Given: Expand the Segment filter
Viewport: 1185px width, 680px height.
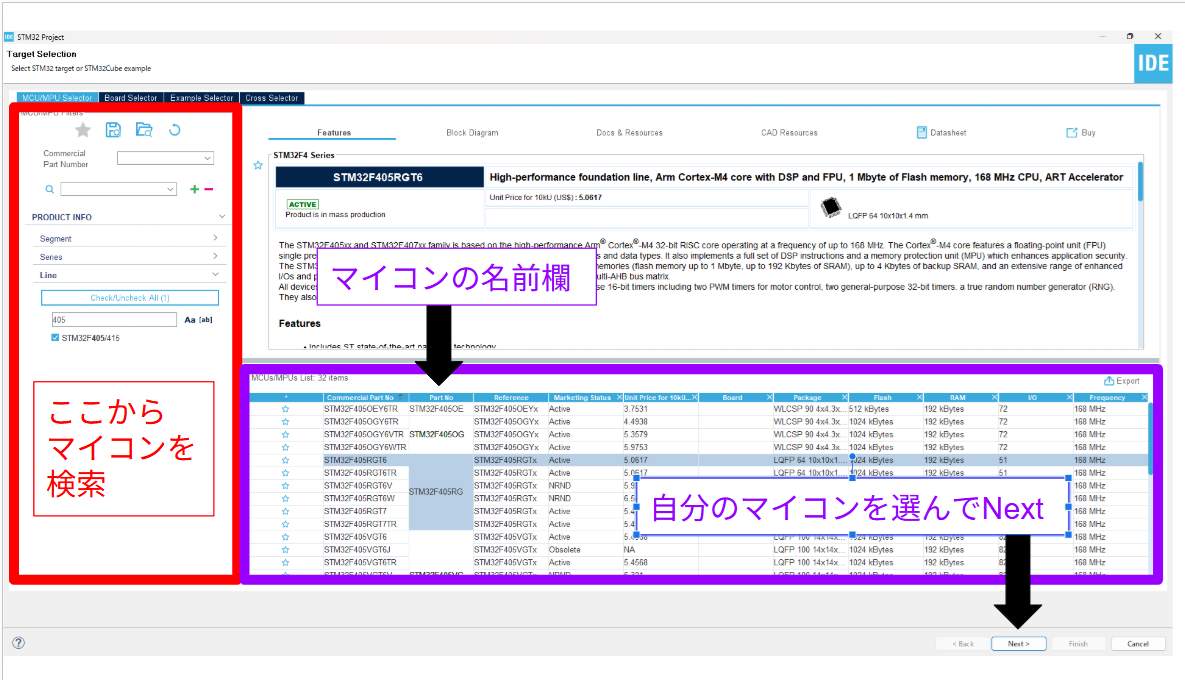Looking at the screenshot, I should tap(215, 238).
